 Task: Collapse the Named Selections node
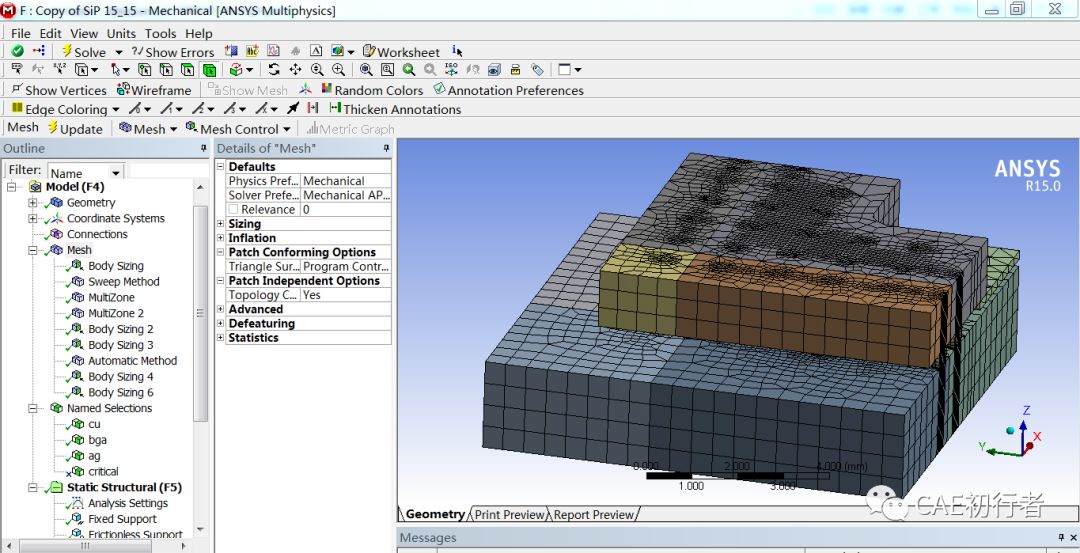pyautogui.click(x=32, y=408)
